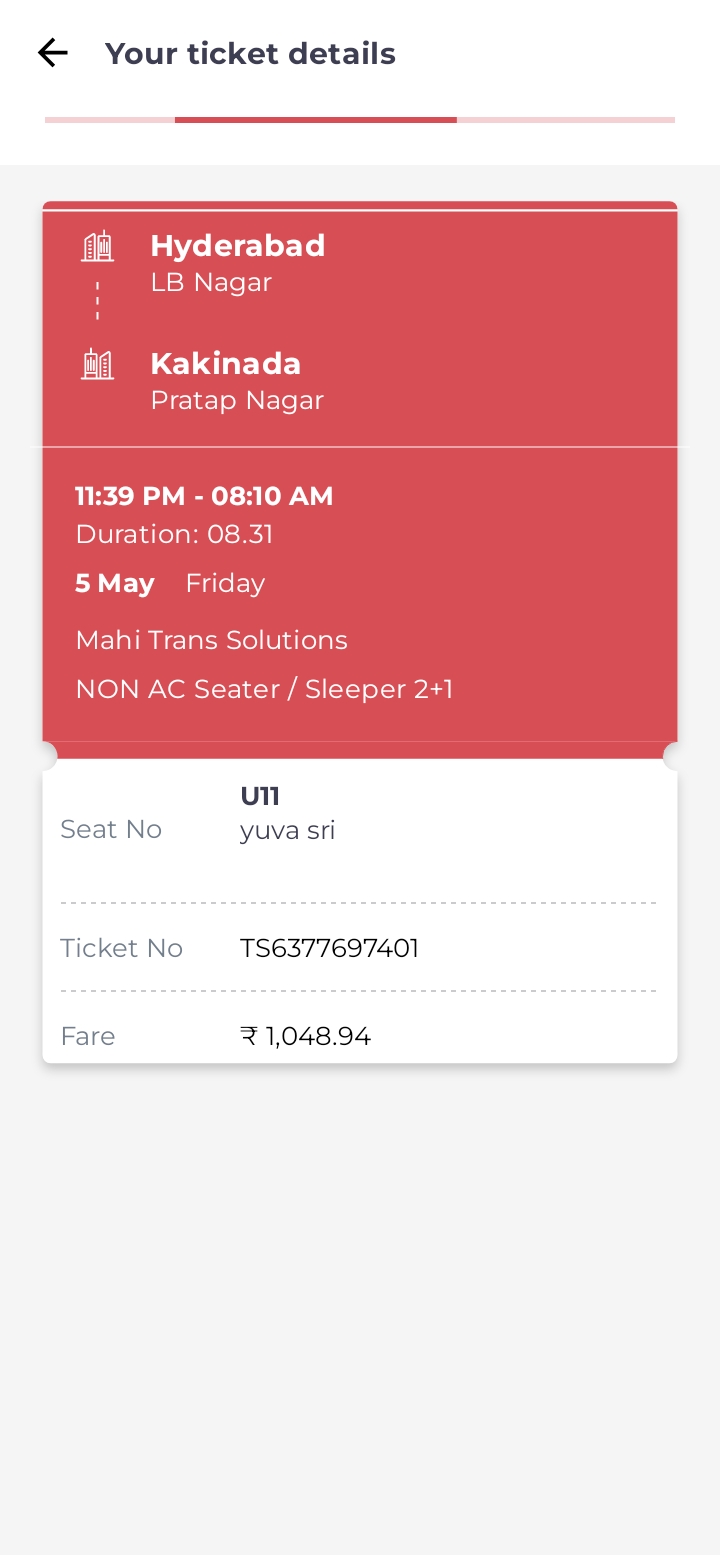Viewport: 720px width, 1555px height.
Task: Click the Hyderabad origin building icon
Action: pos(97,246)
